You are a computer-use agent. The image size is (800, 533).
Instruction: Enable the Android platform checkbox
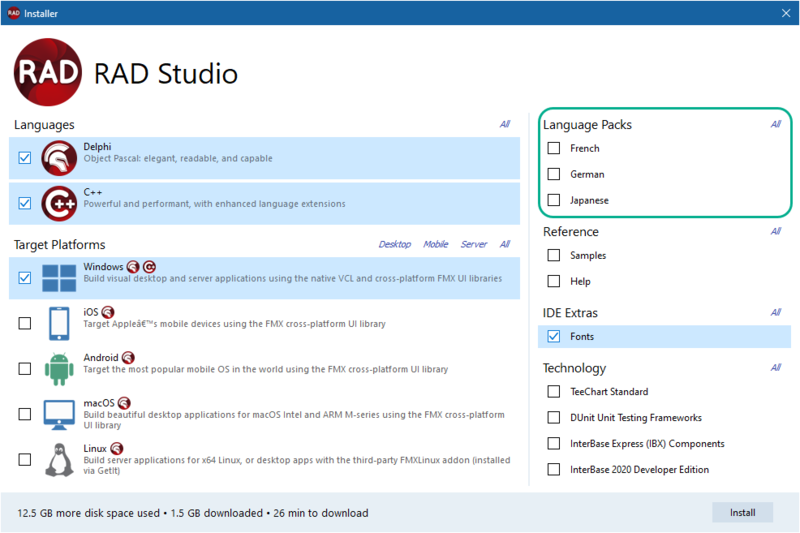(x=24, y=369)
